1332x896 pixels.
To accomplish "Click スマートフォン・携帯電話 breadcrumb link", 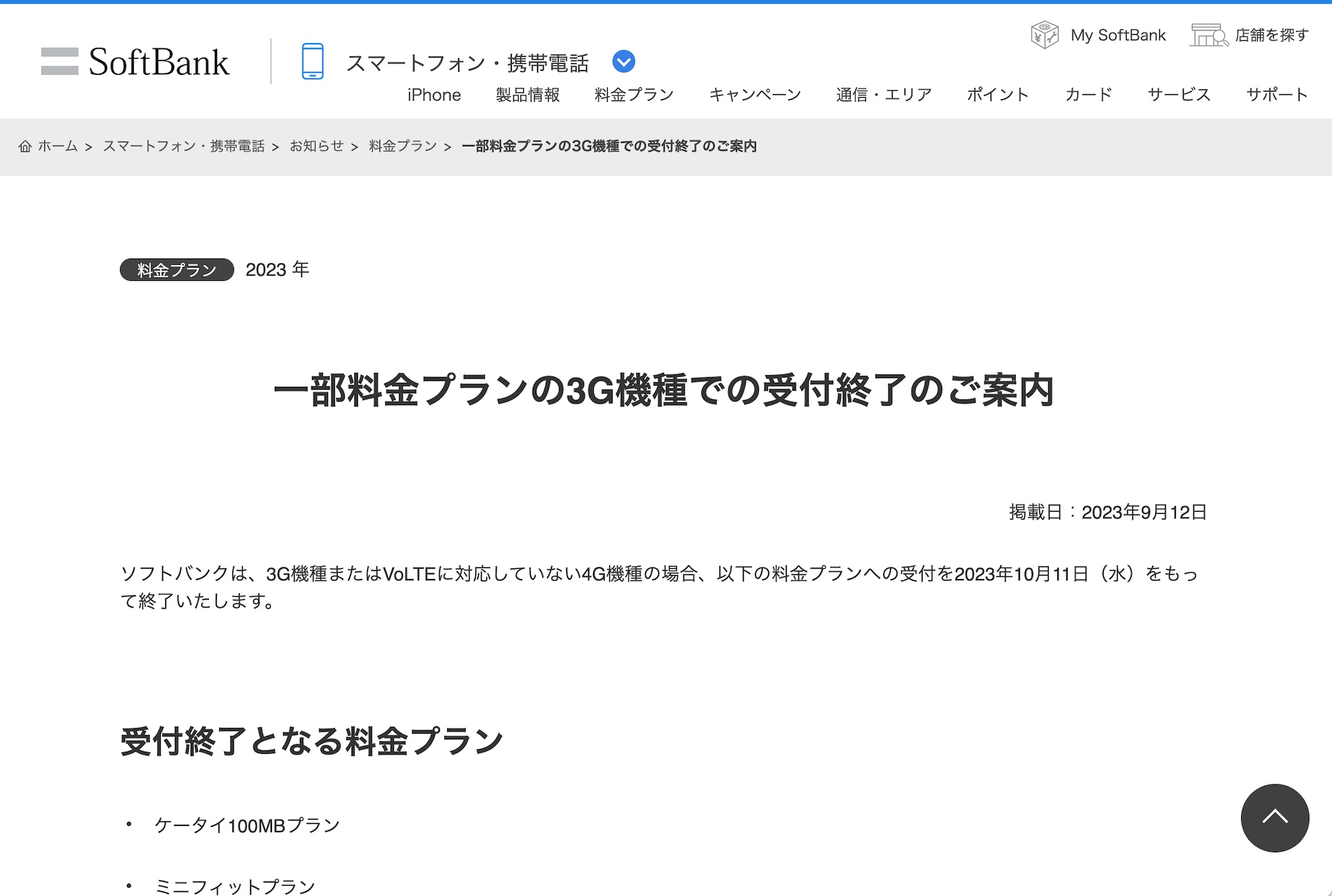I will tap(184, 146).
